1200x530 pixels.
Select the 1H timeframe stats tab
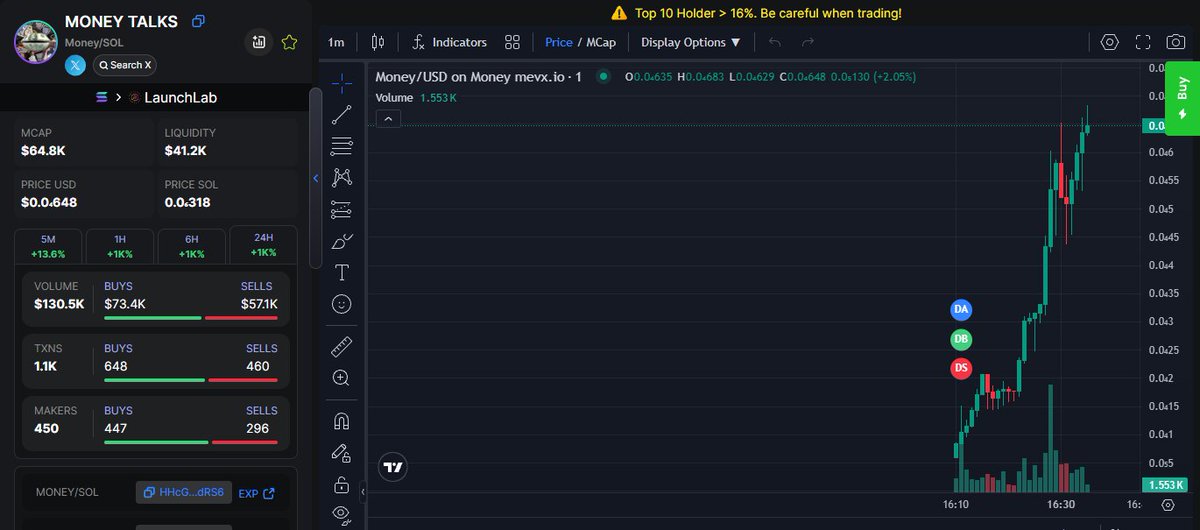[120, 246]
